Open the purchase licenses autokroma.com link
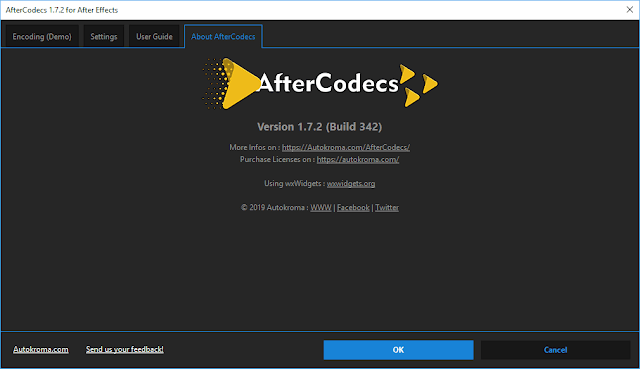640x369 pixels. click(x=358, y=160)
